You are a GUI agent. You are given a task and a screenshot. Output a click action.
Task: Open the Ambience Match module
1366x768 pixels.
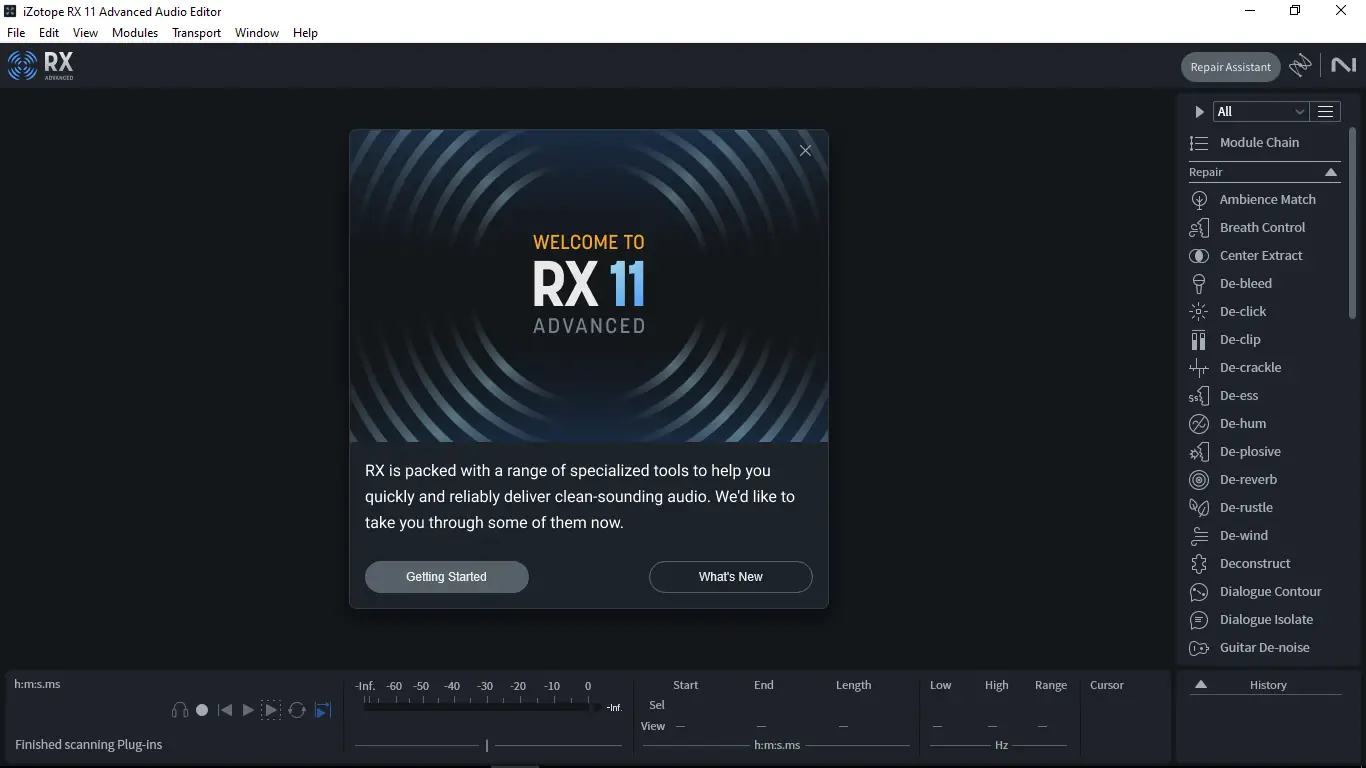1264,199
